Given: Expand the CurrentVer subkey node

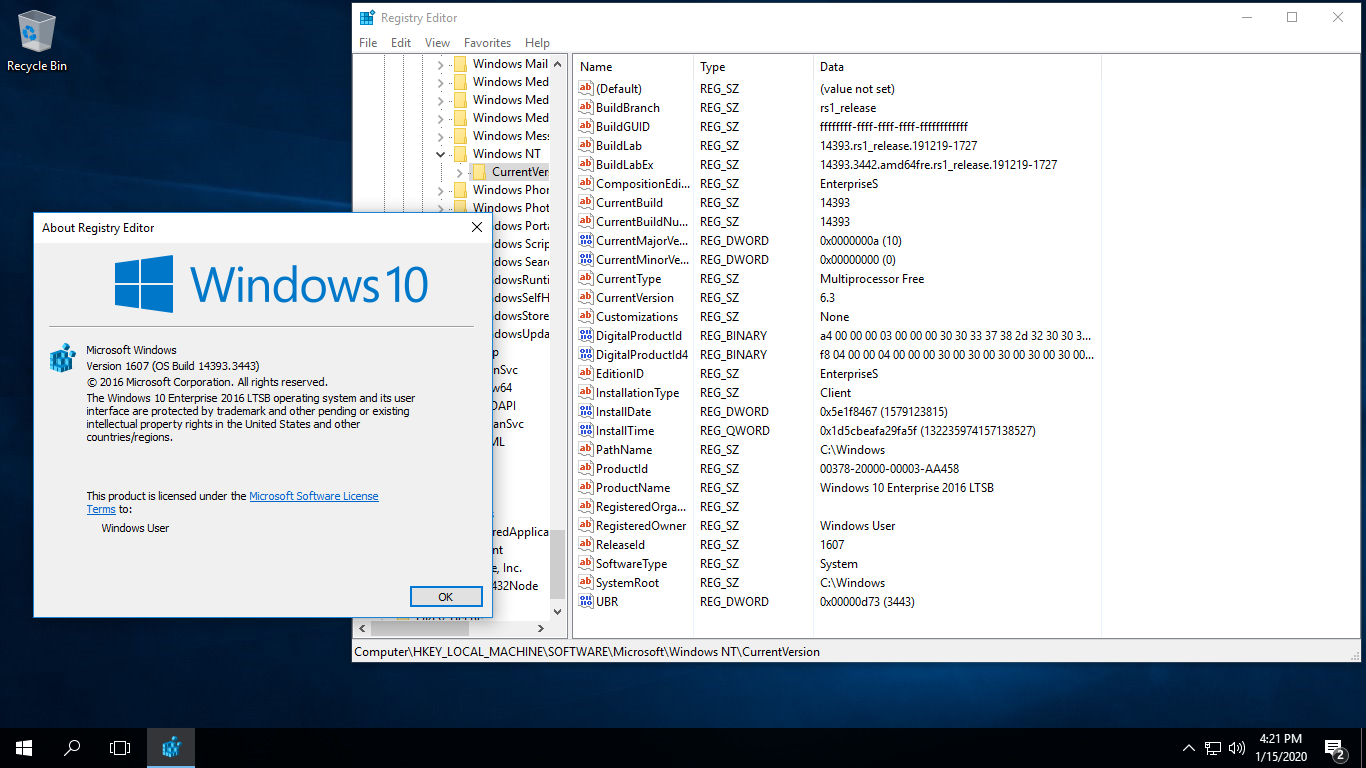Looking at the screenshot, I should (x=459, y=172).
